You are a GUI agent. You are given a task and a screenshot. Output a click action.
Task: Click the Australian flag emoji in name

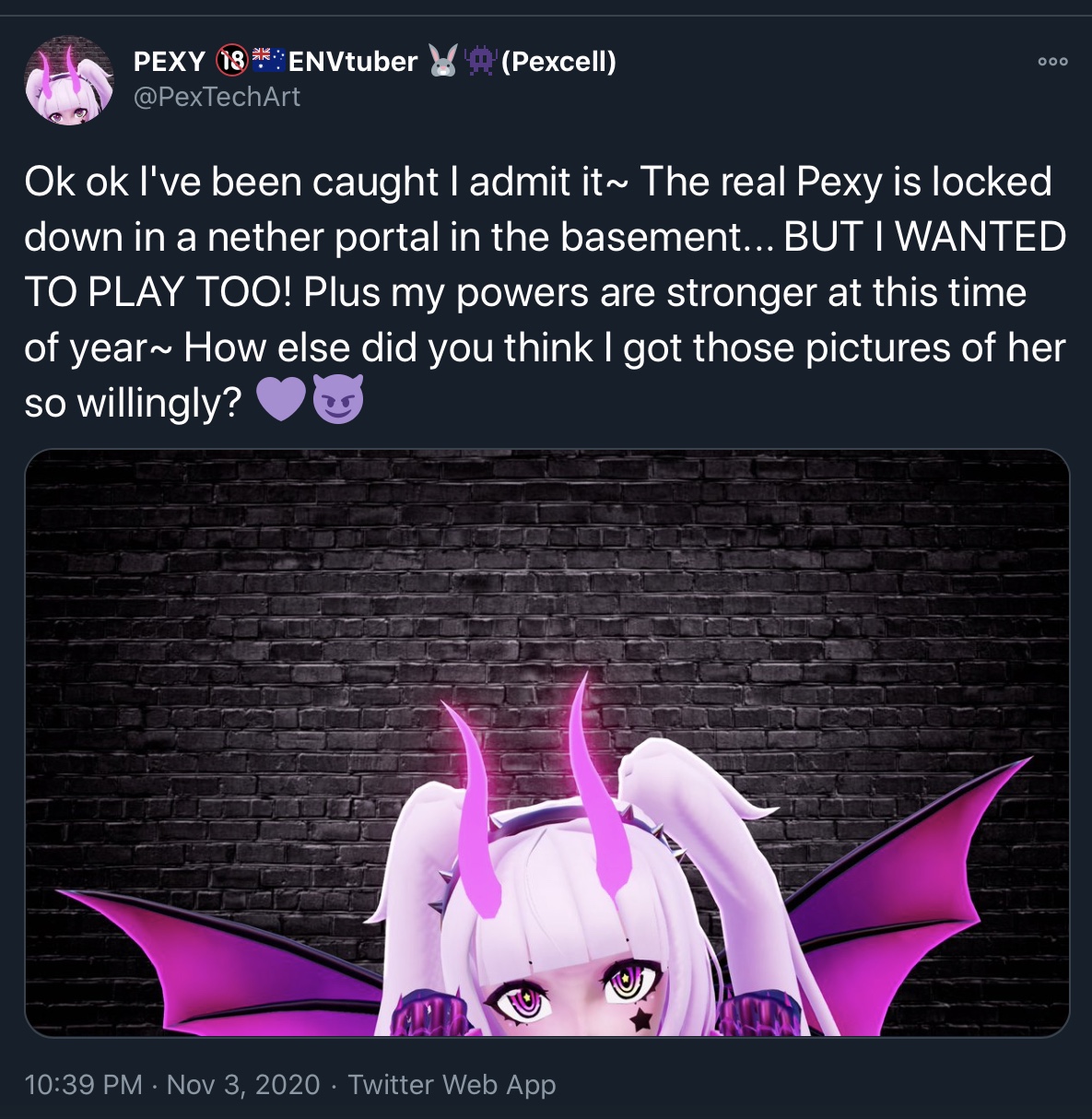click(x=268, y=60)
